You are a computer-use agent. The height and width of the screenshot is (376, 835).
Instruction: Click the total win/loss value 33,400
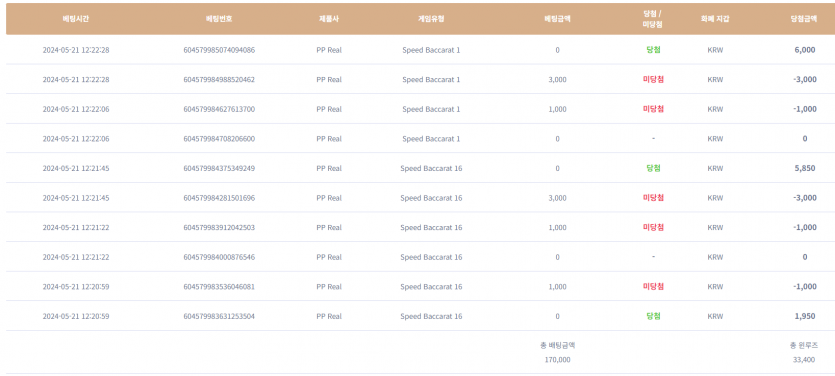click(x=804, y=360)
